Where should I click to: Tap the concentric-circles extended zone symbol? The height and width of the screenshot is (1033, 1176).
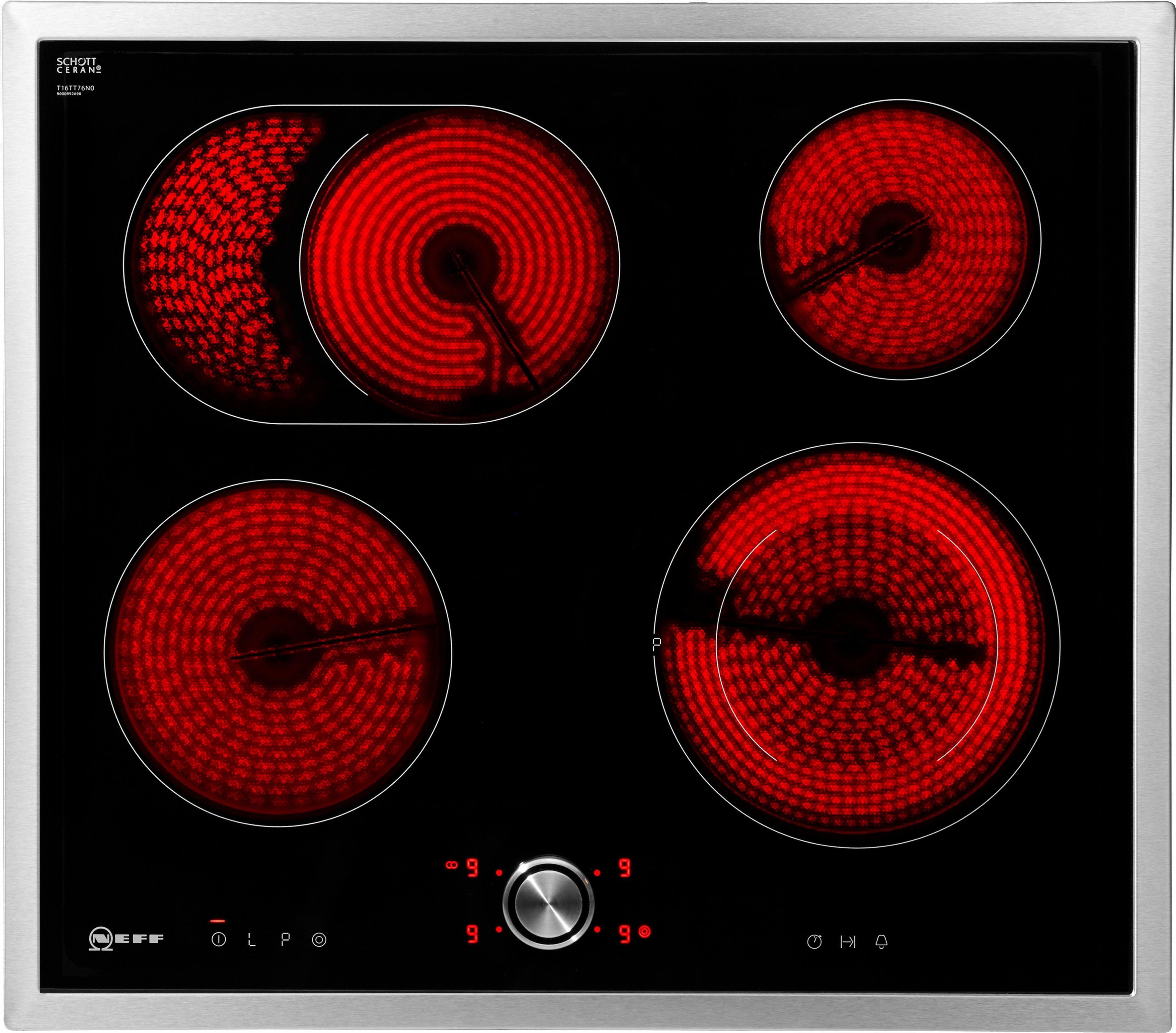pyautogui.click(x=319, y=940)
